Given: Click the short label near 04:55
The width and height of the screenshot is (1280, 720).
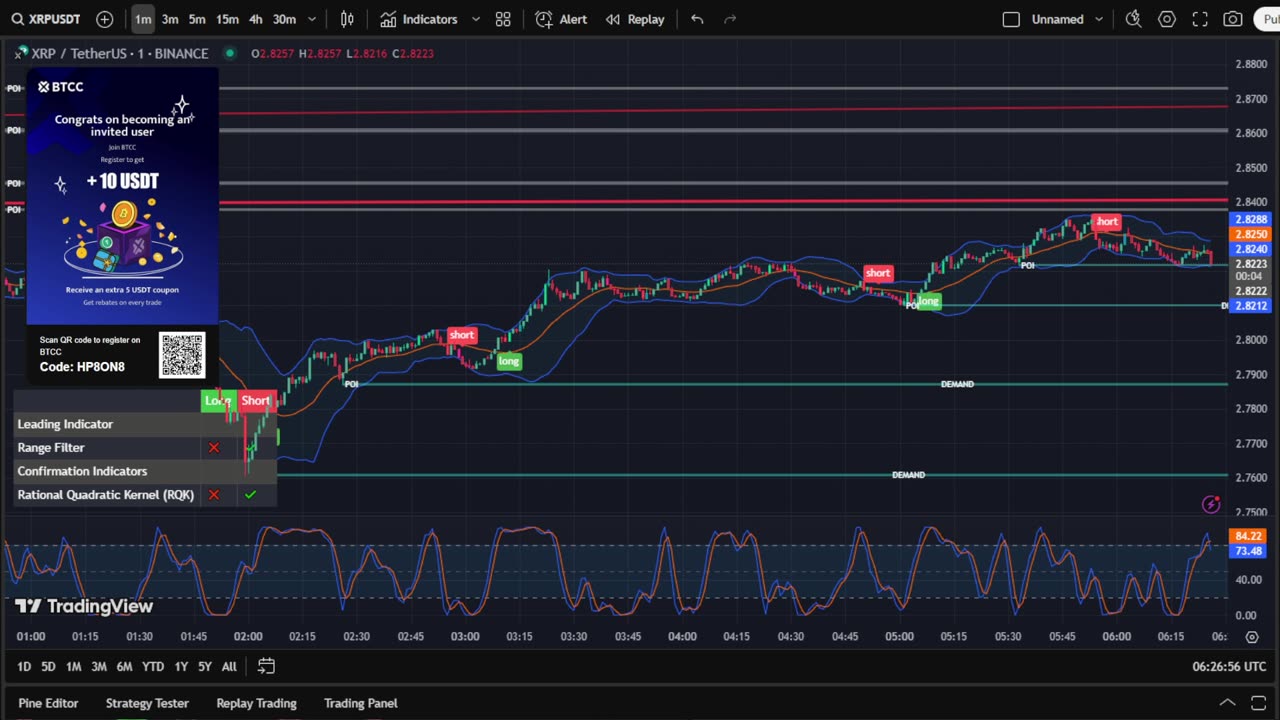Looking at the screenshot, I should [877, 273].
